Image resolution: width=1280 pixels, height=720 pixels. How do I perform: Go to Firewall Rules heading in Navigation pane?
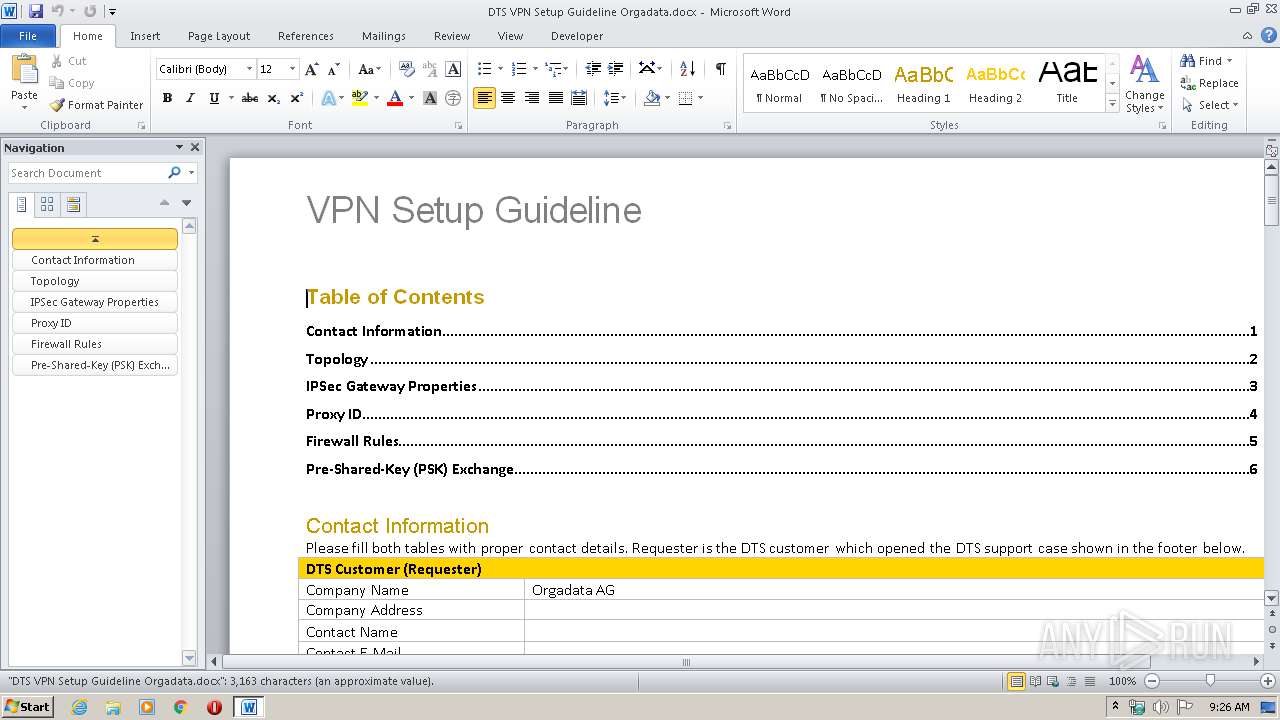tap(95, 344)
